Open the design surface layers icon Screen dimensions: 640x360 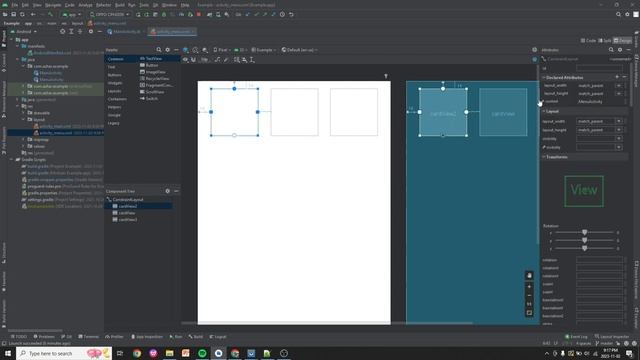186,50
